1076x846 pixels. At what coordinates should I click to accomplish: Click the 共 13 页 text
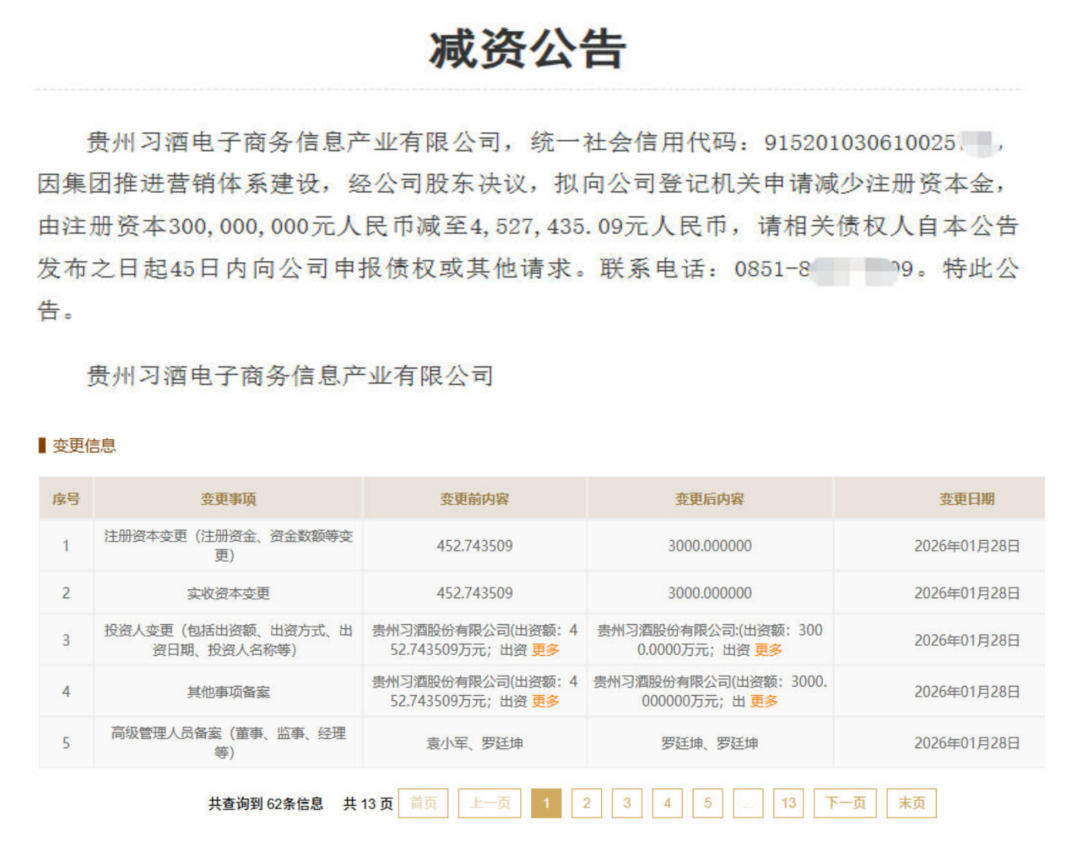point(368,803)
